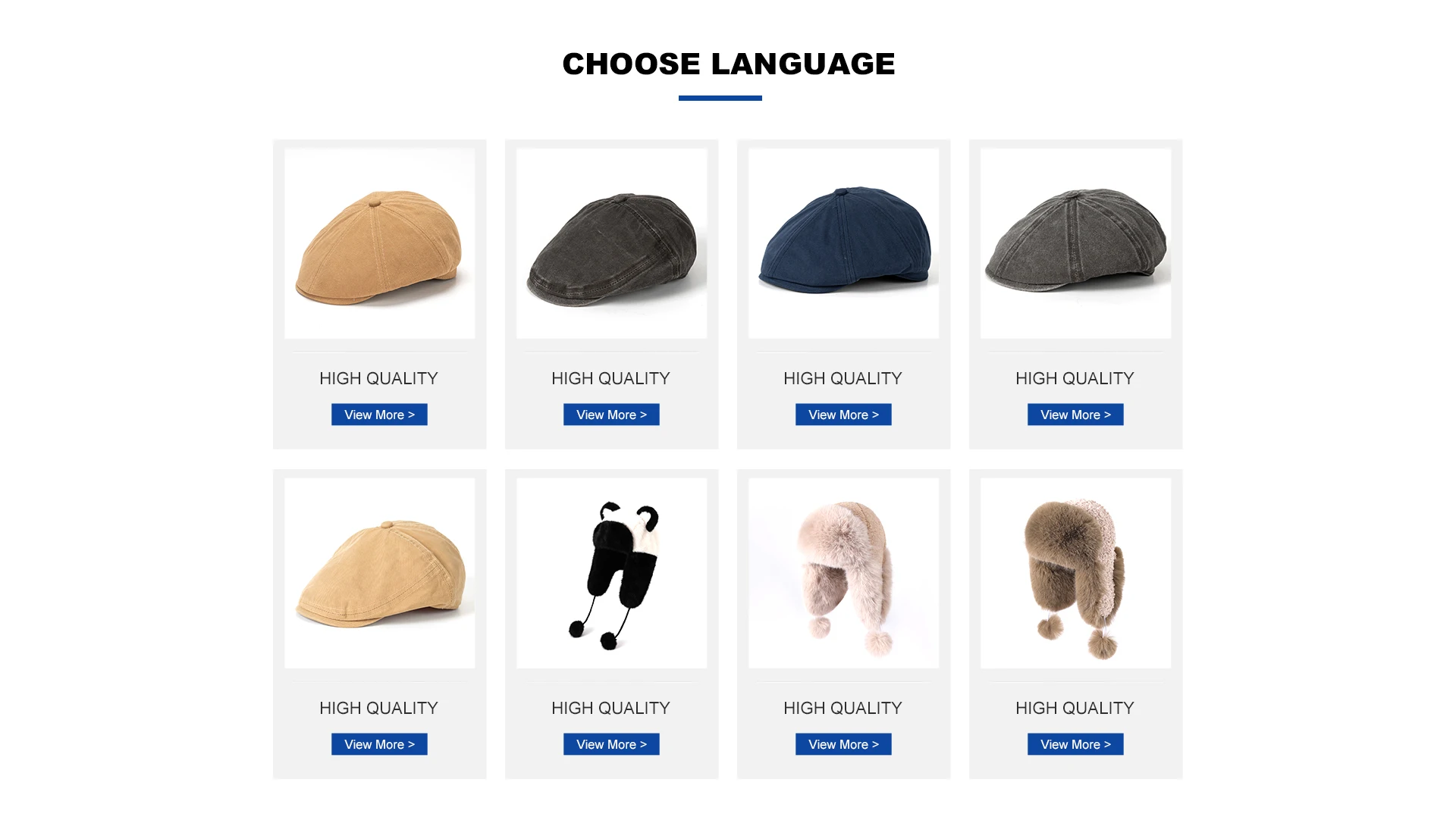1456x817 pixels.
Task: Open the khaki flat cap image
Action: [379, 573]
